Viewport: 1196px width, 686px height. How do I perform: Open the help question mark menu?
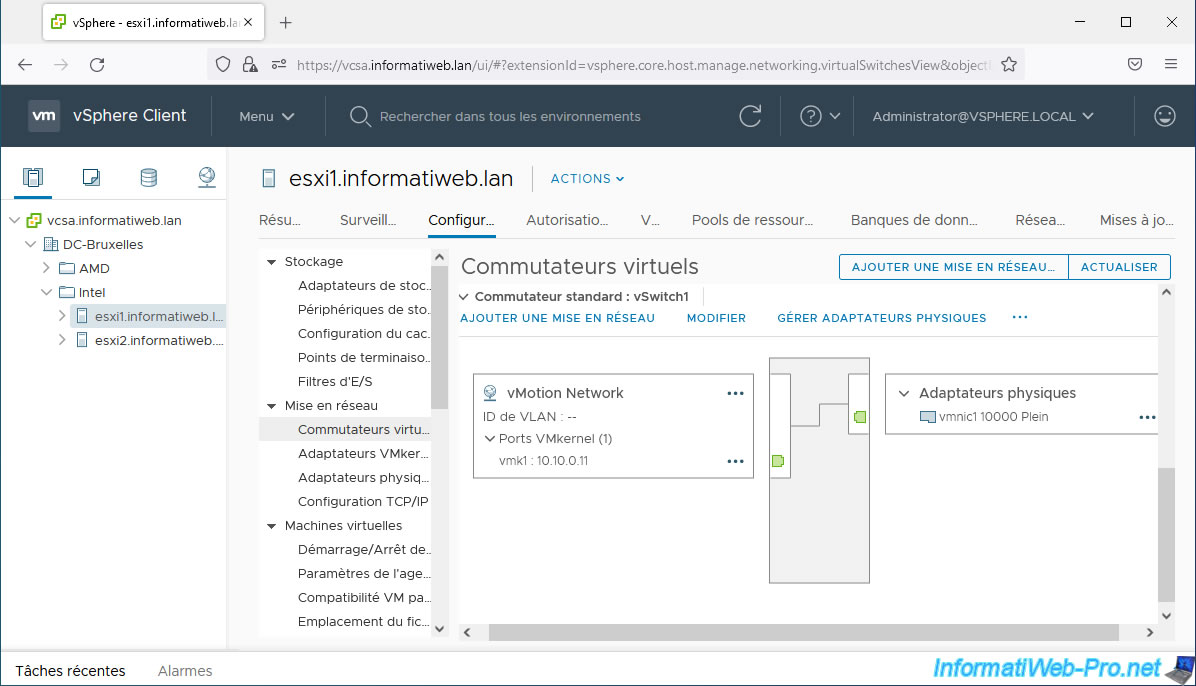coord(820,116)
